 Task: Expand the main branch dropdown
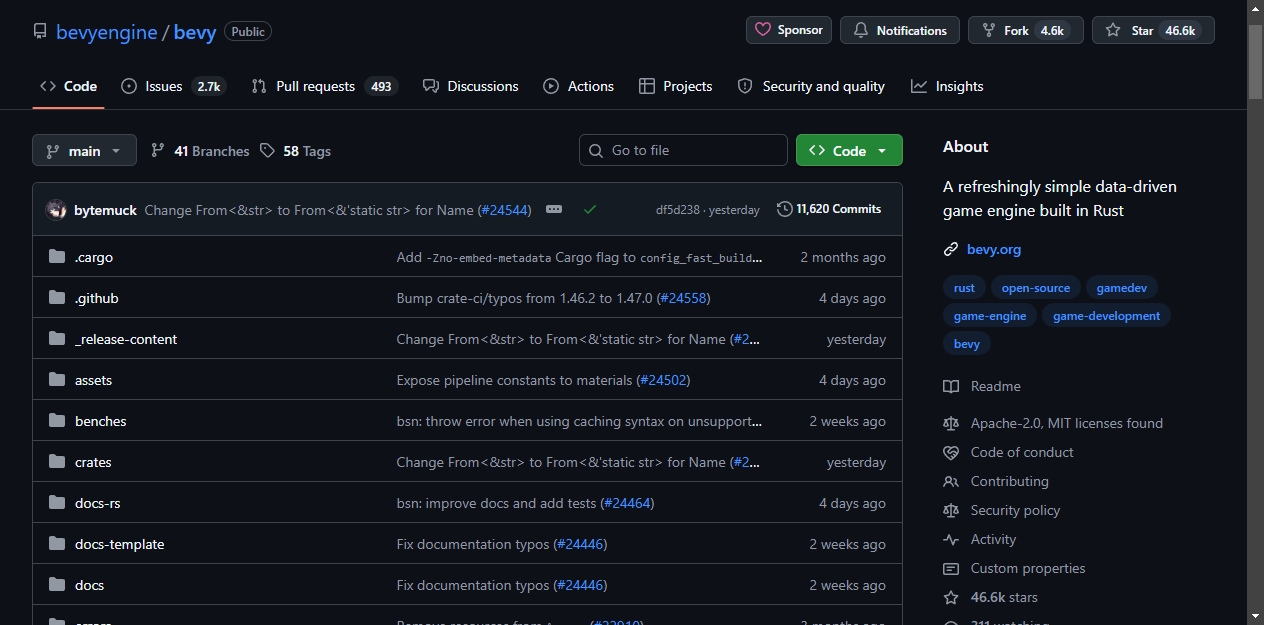(84, 151)
